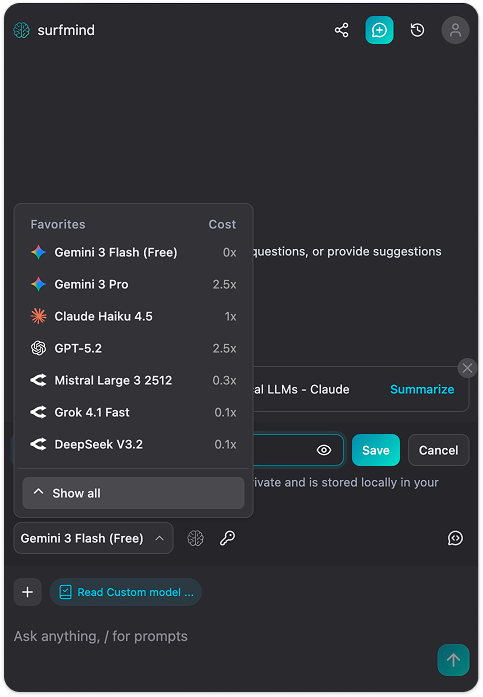Collapse list with Show all chevron

tap(39, 492)
